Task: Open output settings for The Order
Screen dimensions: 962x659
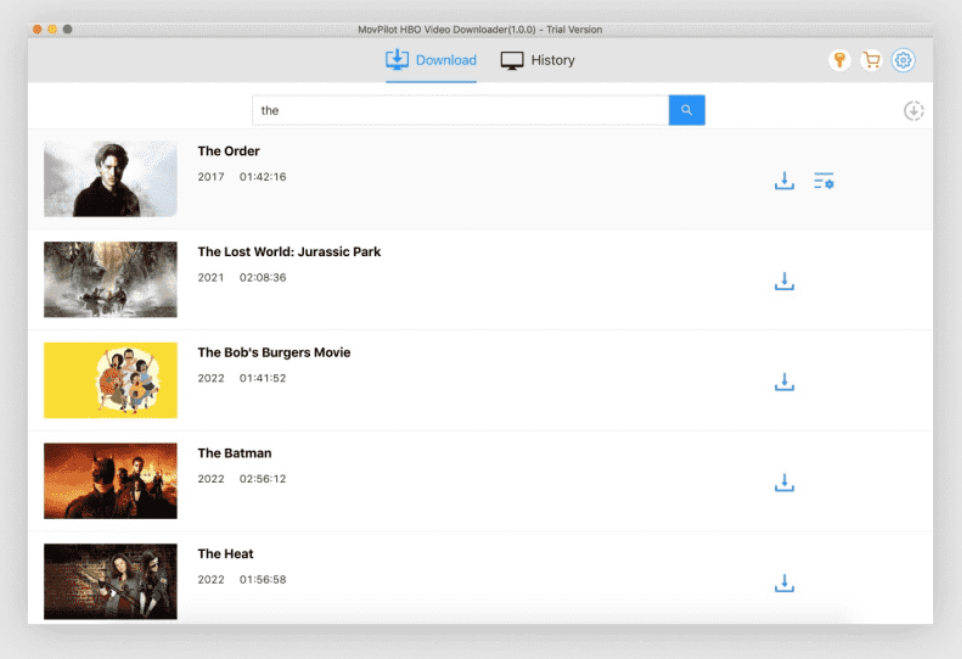Action: coord(823,181)
